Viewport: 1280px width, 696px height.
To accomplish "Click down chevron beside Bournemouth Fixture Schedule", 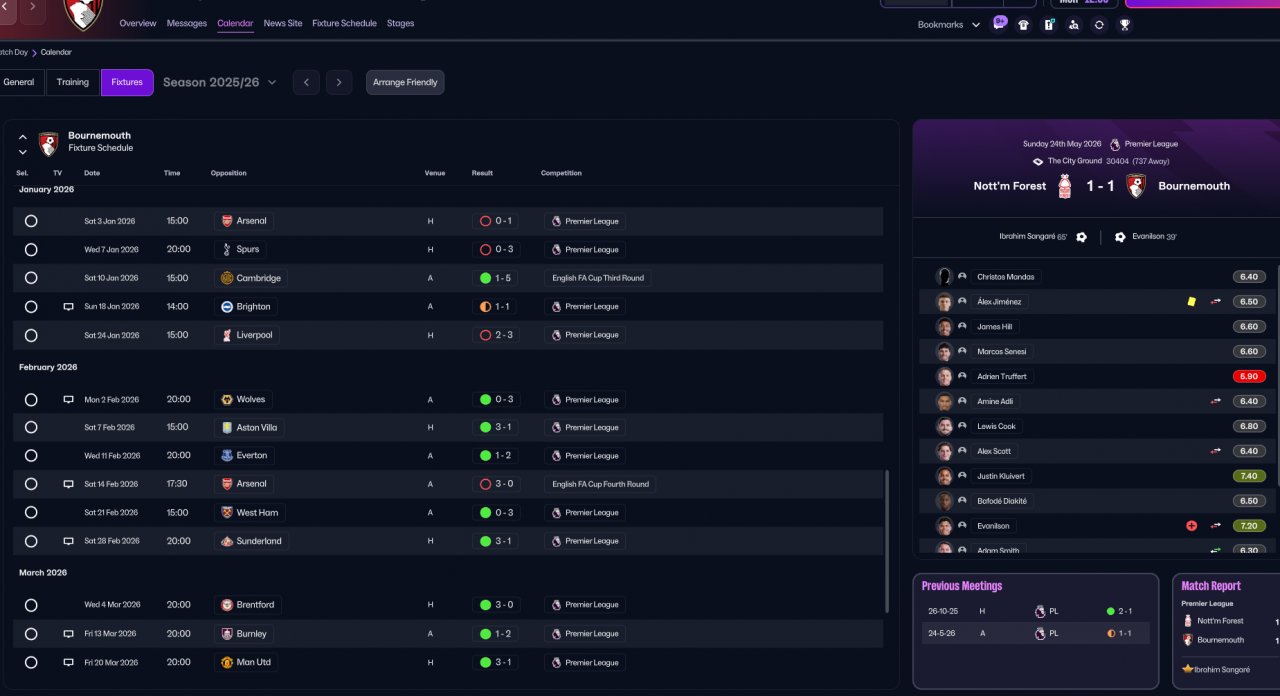I will (x=23, y=152).
